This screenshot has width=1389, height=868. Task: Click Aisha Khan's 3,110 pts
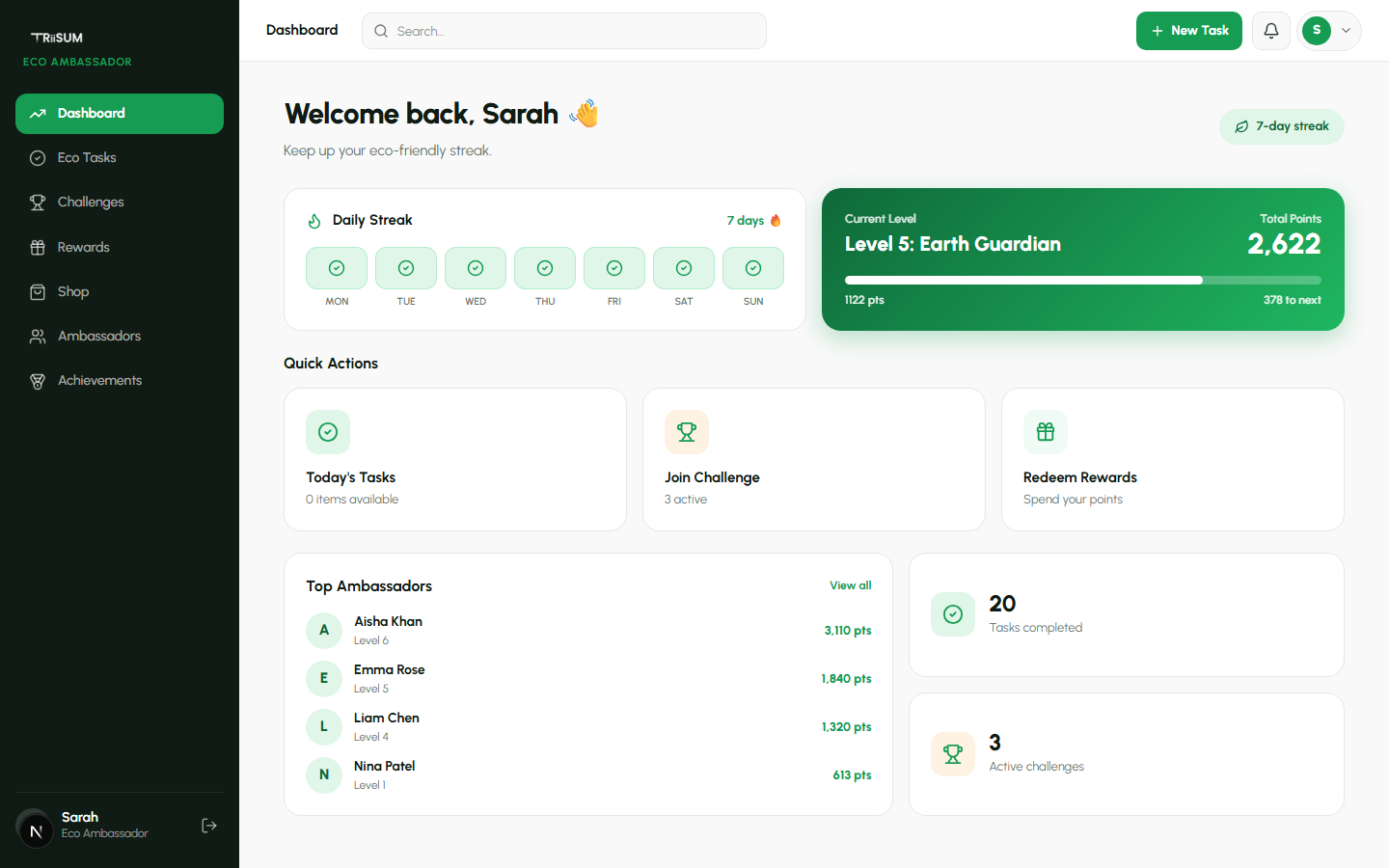click(x=848, y=631)
